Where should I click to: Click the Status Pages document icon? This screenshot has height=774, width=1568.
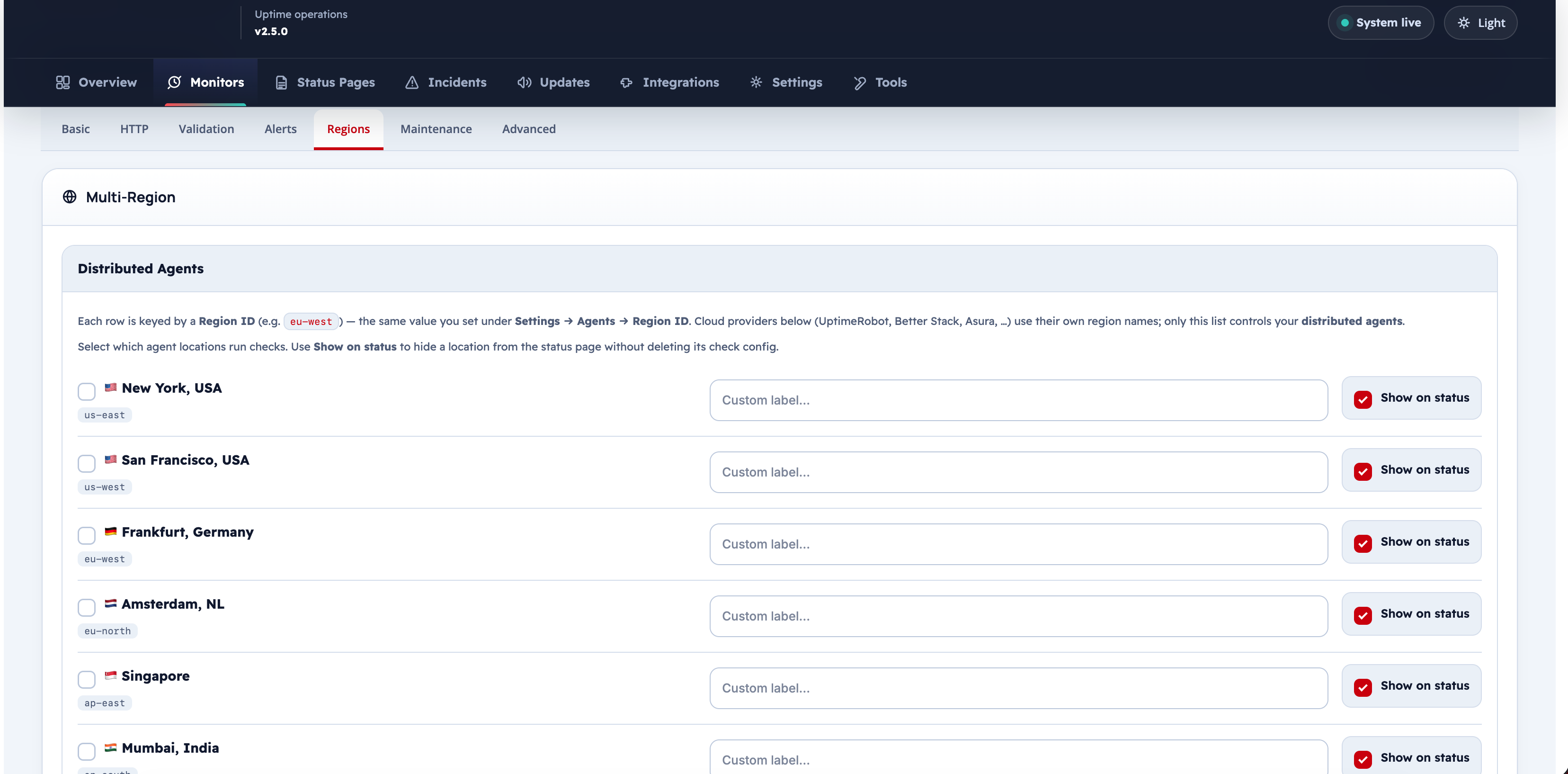[281, 82]
